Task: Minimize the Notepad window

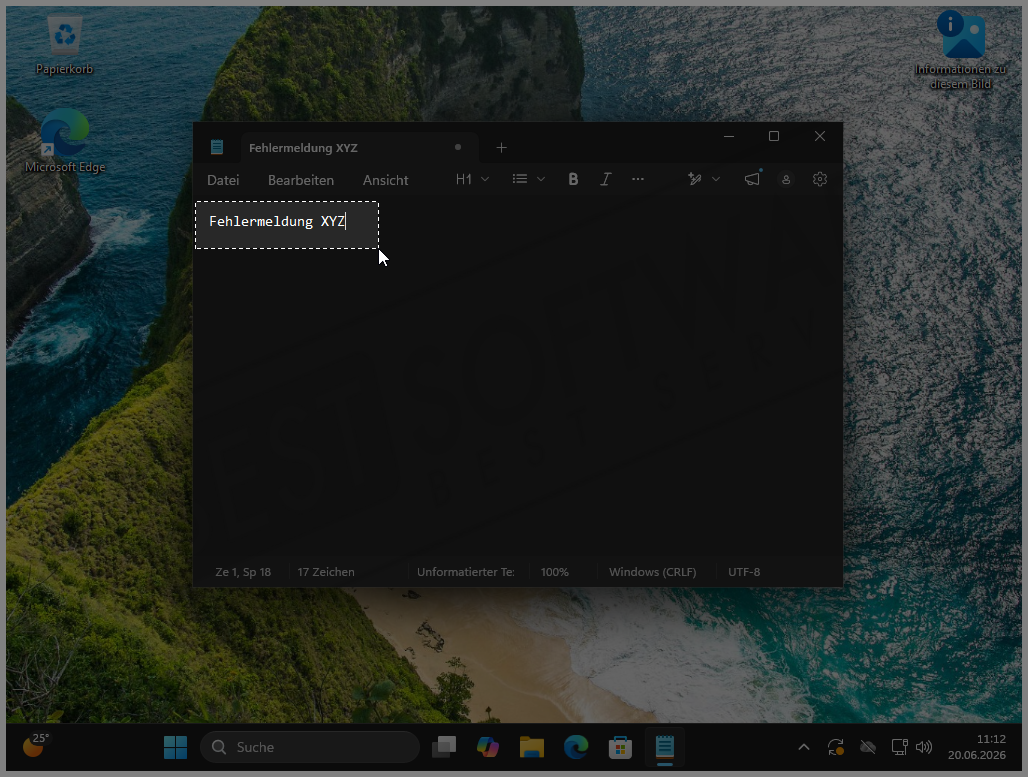Action: tap(728, 136)
